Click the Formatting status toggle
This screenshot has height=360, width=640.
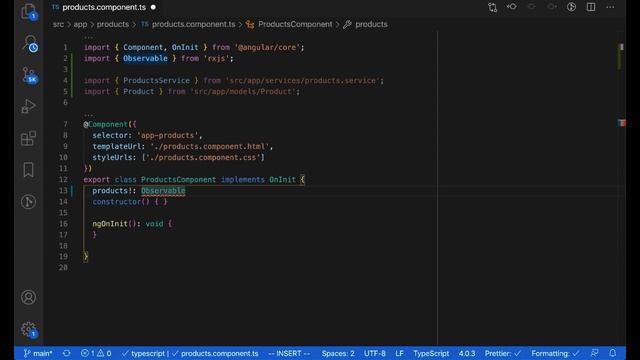point(555,353)
